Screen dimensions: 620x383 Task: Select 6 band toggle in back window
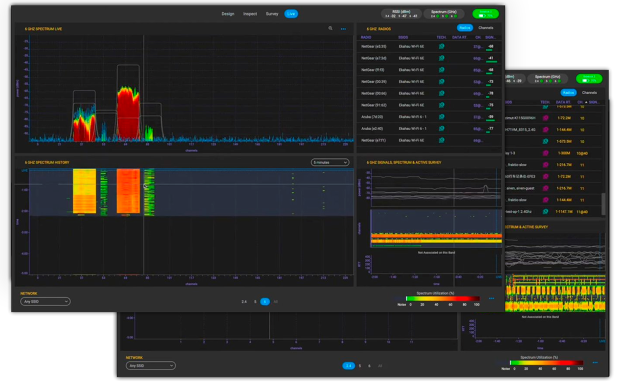(369, 366)
